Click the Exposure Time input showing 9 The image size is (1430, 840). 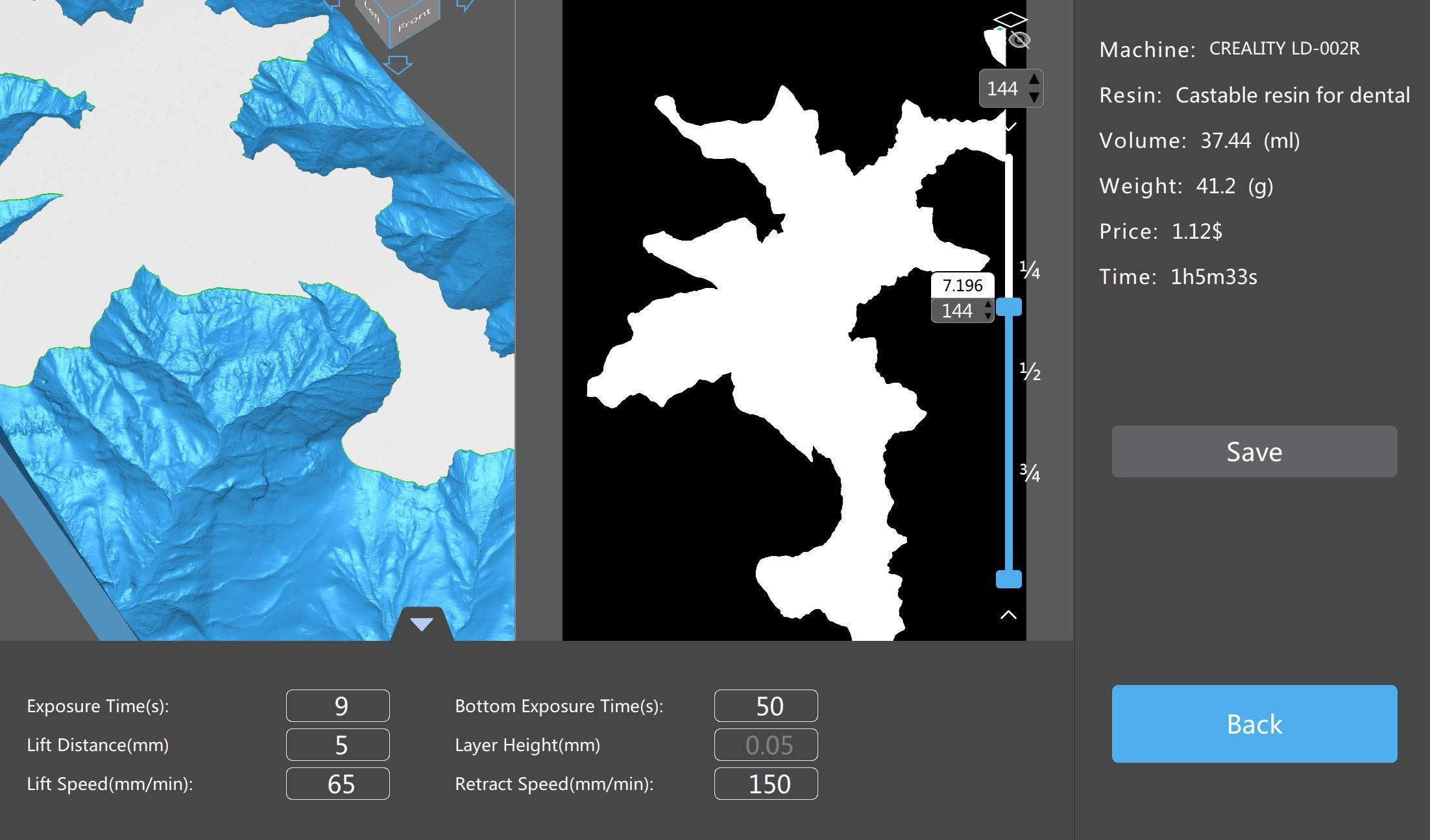pos(337,706)
